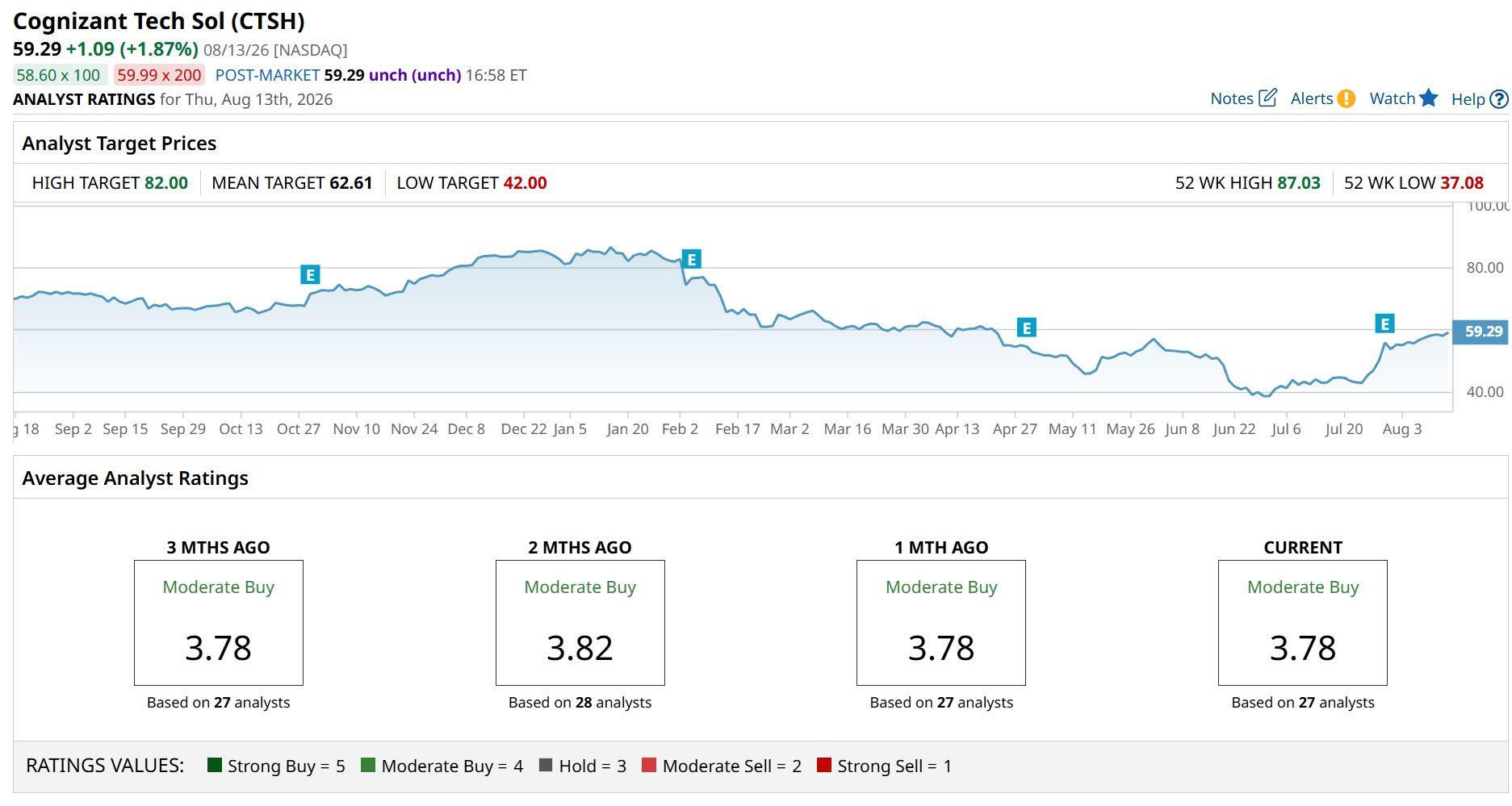Click the Average Analyst Ratings heading
The height and width of the screenshot is (806, 1512).
pos(136,478)
